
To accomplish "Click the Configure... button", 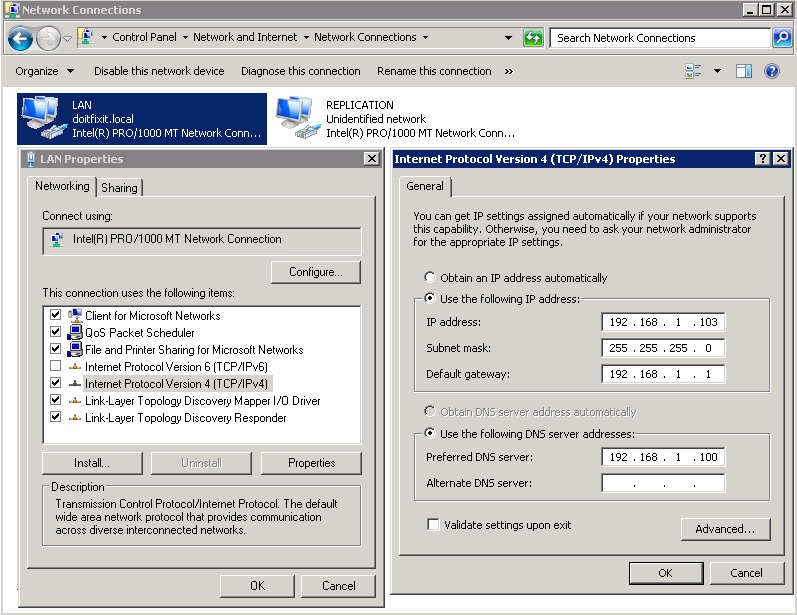I will (316, 272).
